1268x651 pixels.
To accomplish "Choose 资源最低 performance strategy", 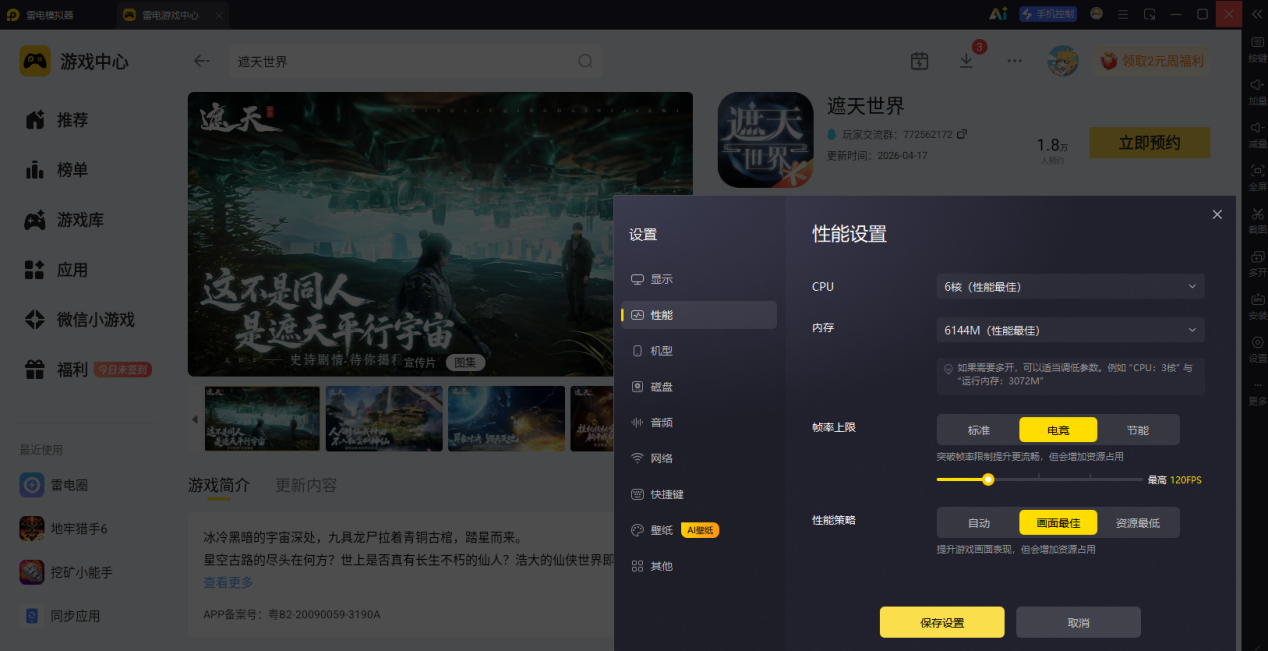I will [x=1138, y=523].
